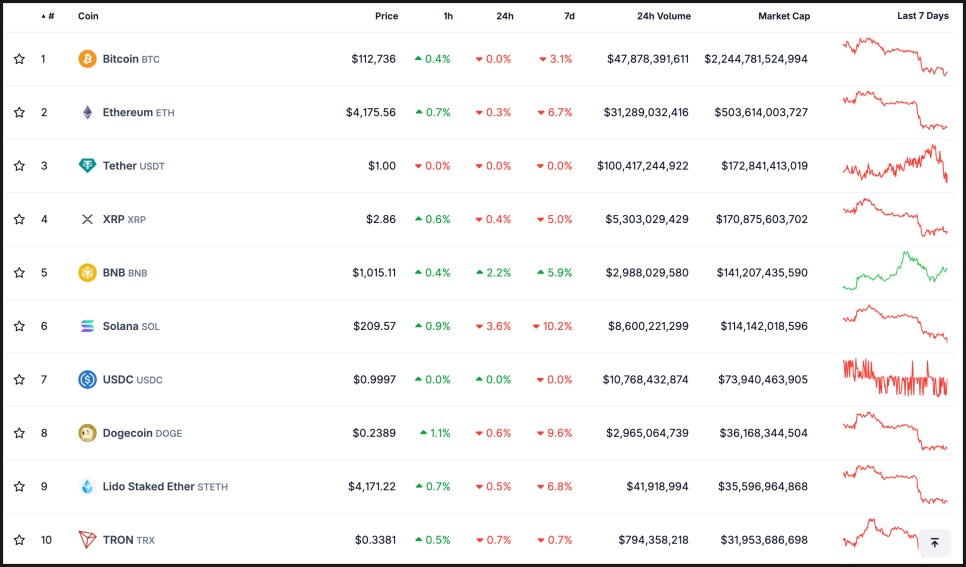Sort table by Coin column header
The width and height of the screenshot is (966, 567).
click(88, 17)
